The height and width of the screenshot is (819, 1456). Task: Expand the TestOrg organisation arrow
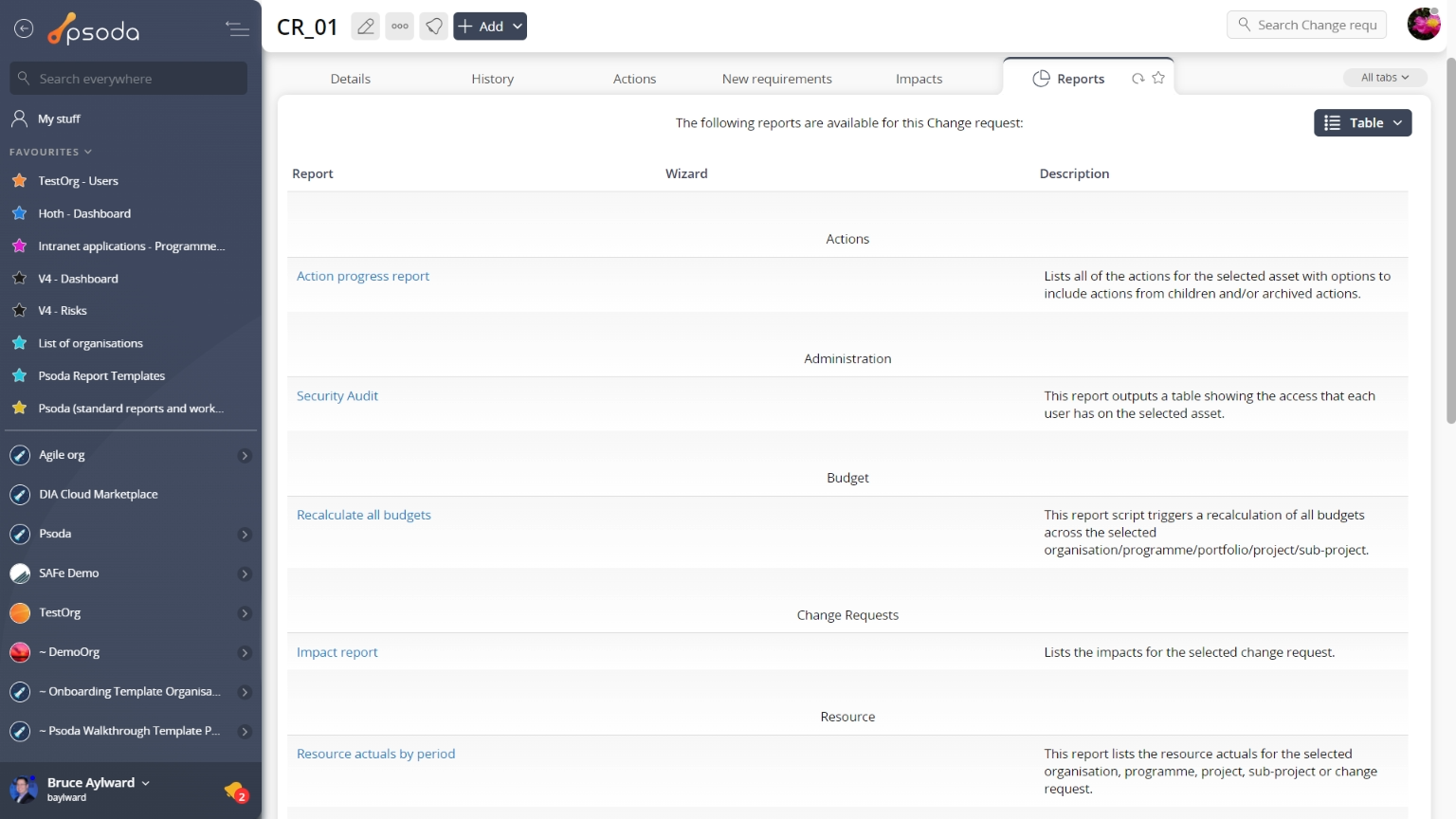245,613
